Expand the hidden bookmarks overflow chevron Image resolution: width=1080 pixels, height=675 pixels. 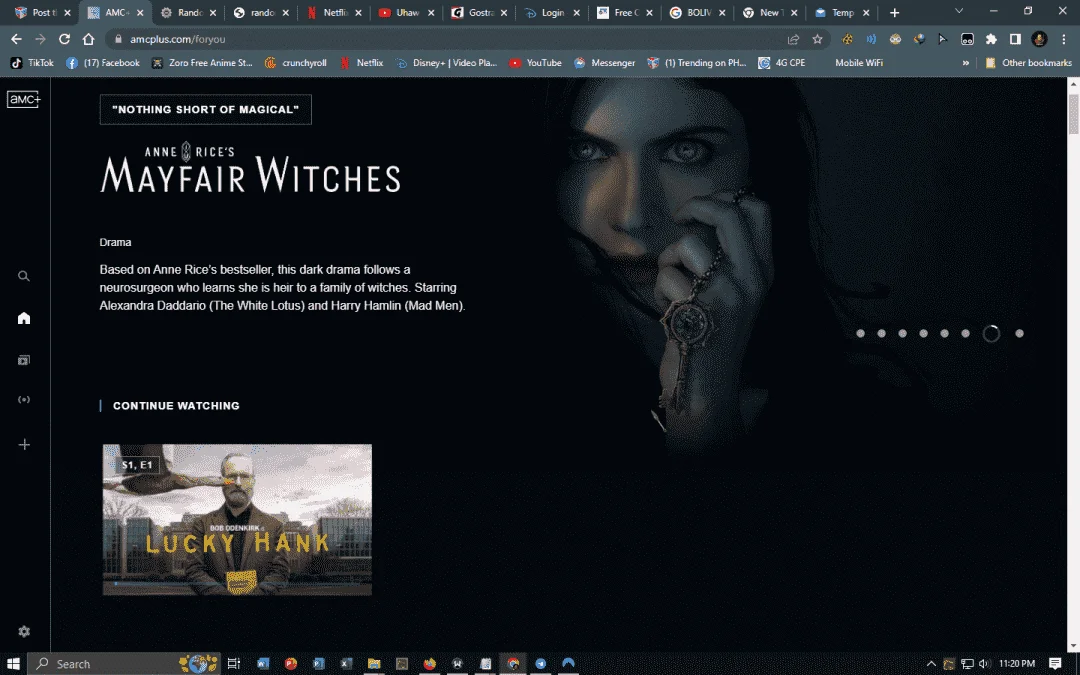coord(966,63)
